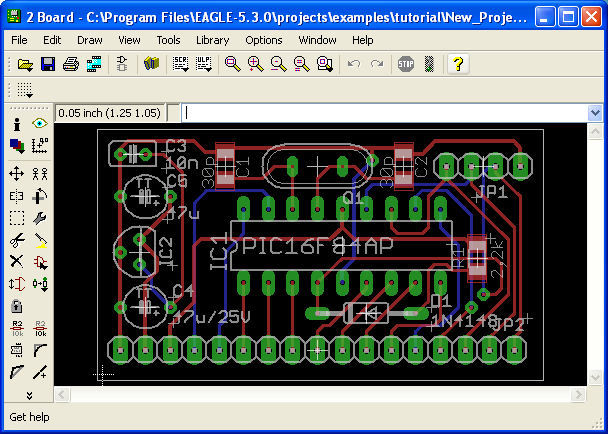This screenshot has width=608, height=434.
Task: Select the Add part tool
Action: 40,263
